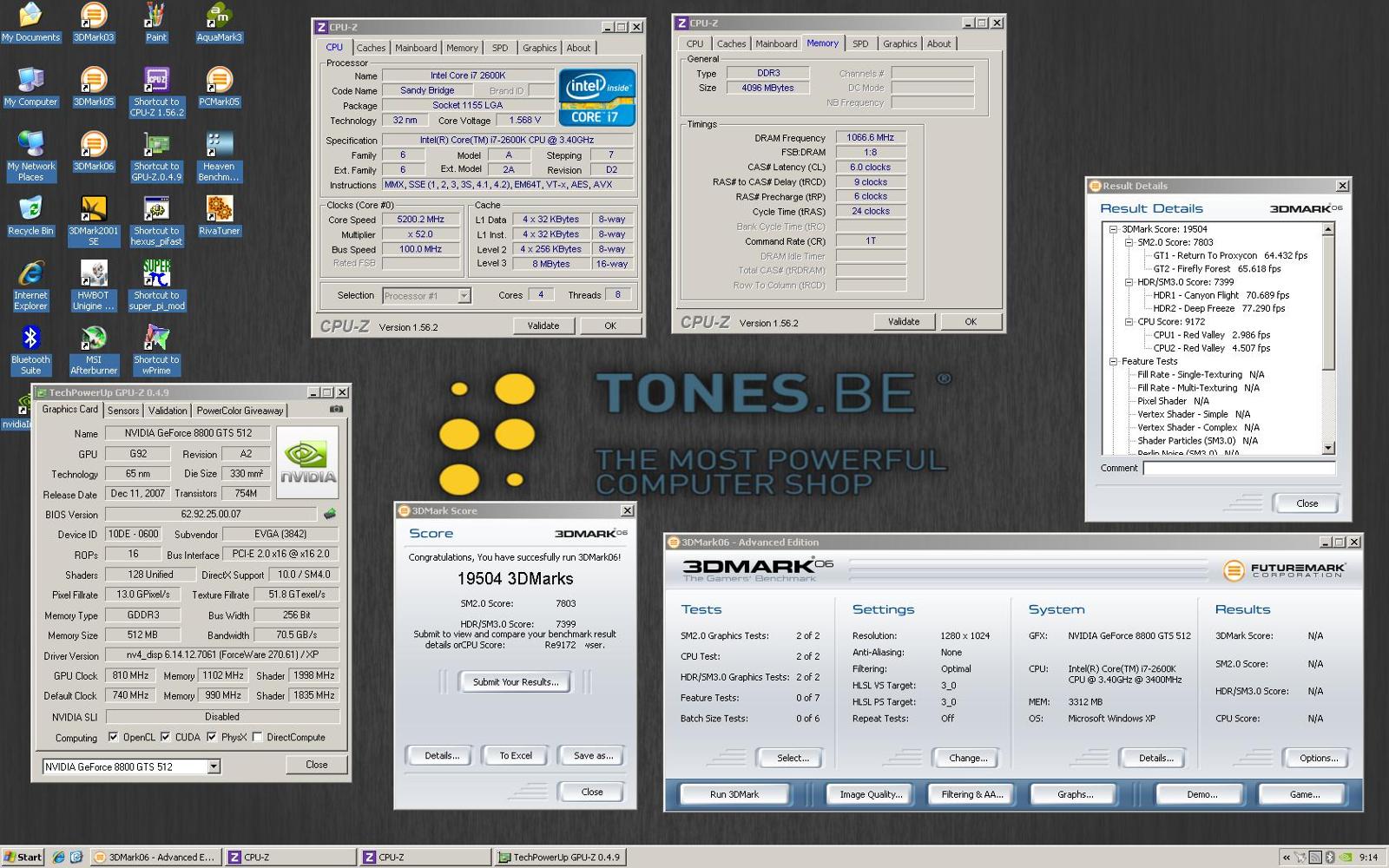
Task: Launch AquaMark3 from the desktop
Action: tap(219, 22)
